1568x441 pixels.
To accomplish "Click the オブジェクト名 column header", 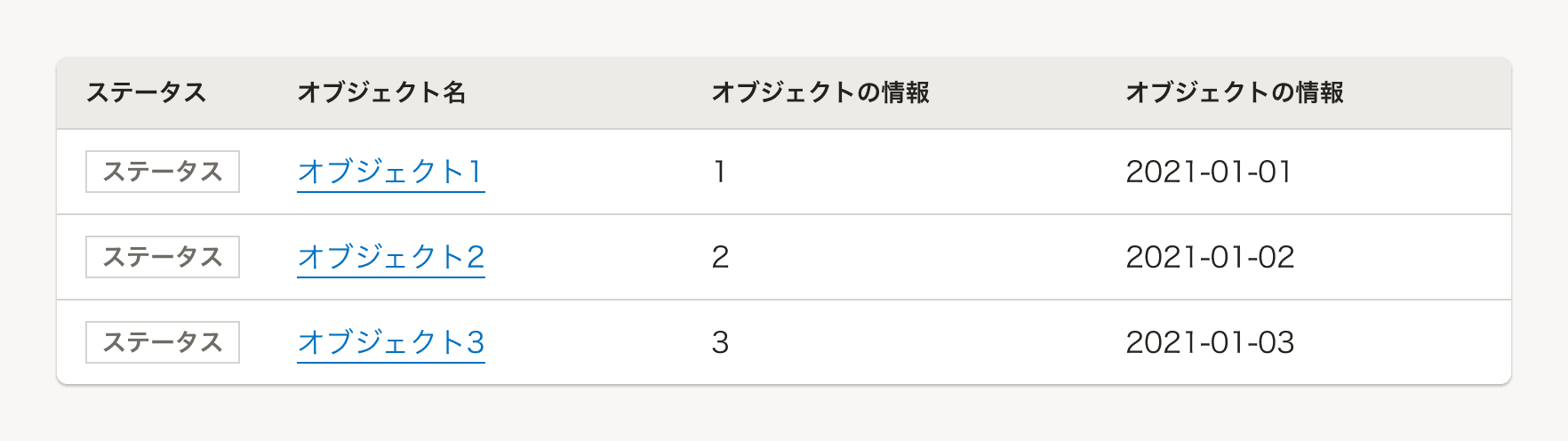I will [381, 92].
